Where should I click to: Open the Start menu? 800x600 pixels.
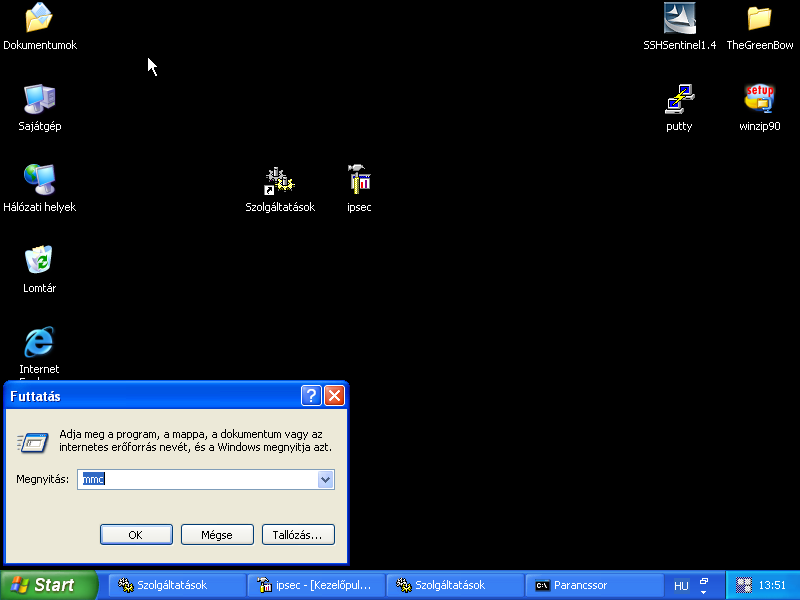48,585
